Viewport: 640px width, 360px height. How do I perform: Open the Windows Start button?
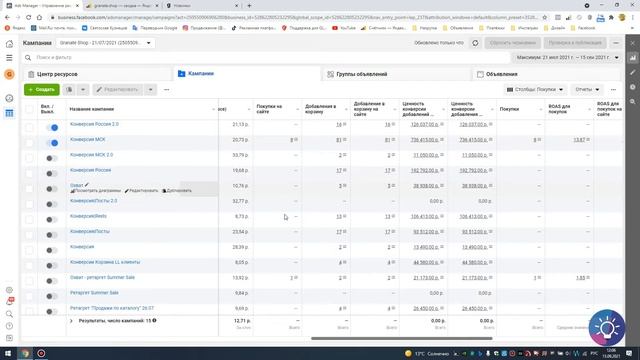pos(8,353)
